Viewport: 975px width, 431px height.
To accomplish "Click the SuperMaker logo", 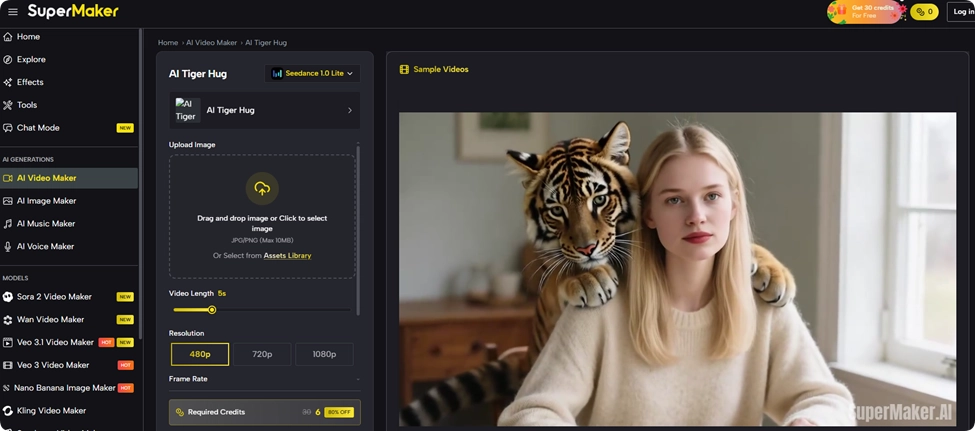I will 73,11.
